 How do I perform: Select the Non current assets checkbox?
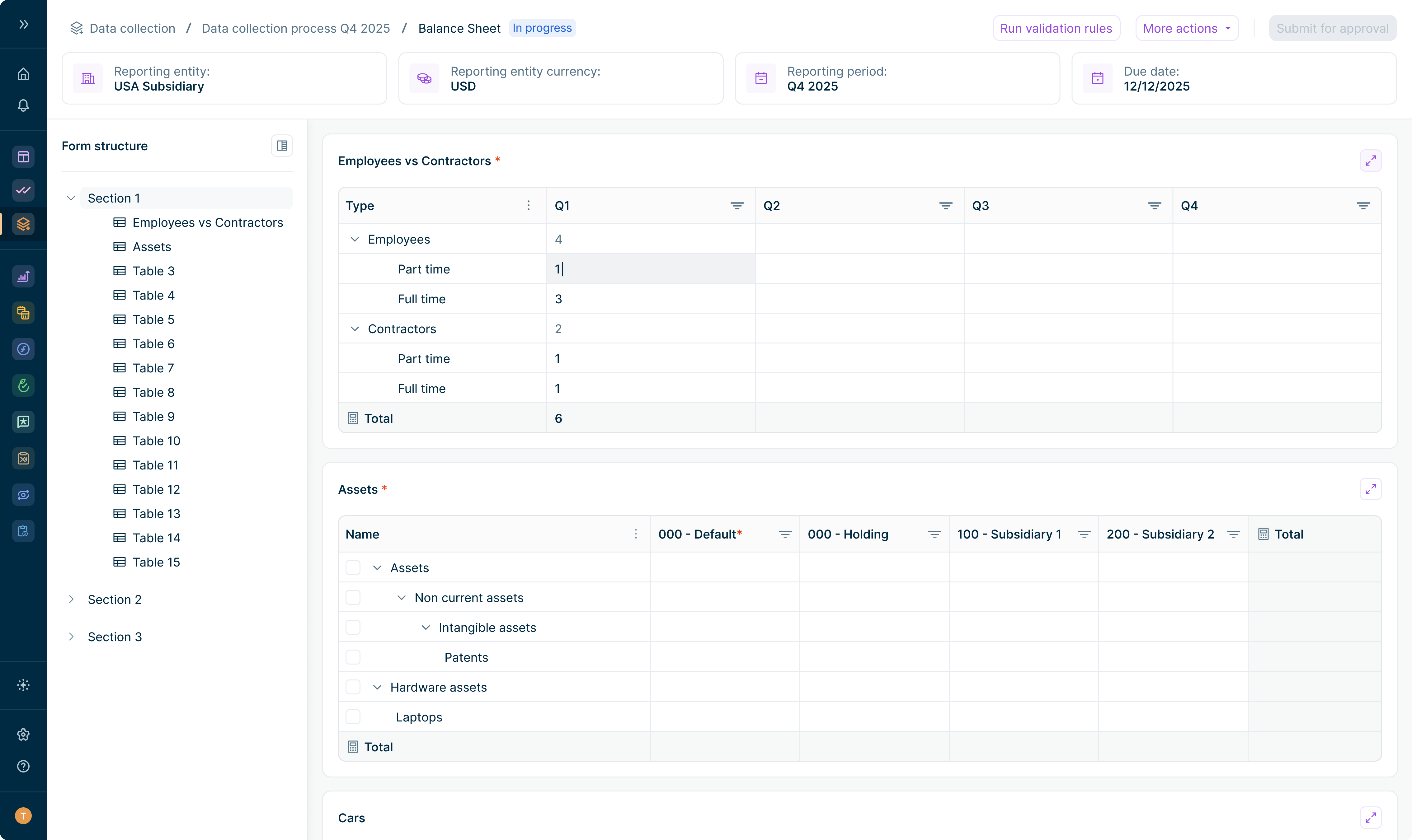(x=353, y=598)
